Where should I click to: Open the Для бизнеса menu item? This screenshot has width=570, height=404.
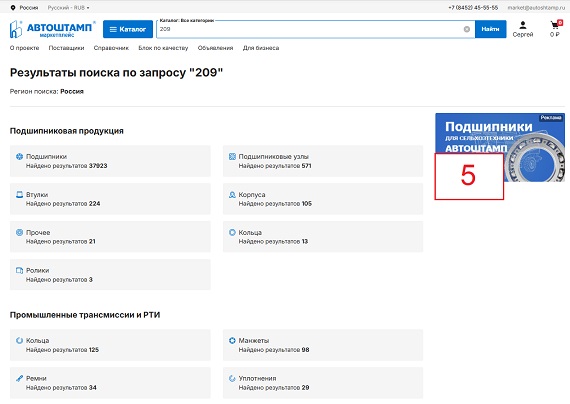[x=261, y=48]
